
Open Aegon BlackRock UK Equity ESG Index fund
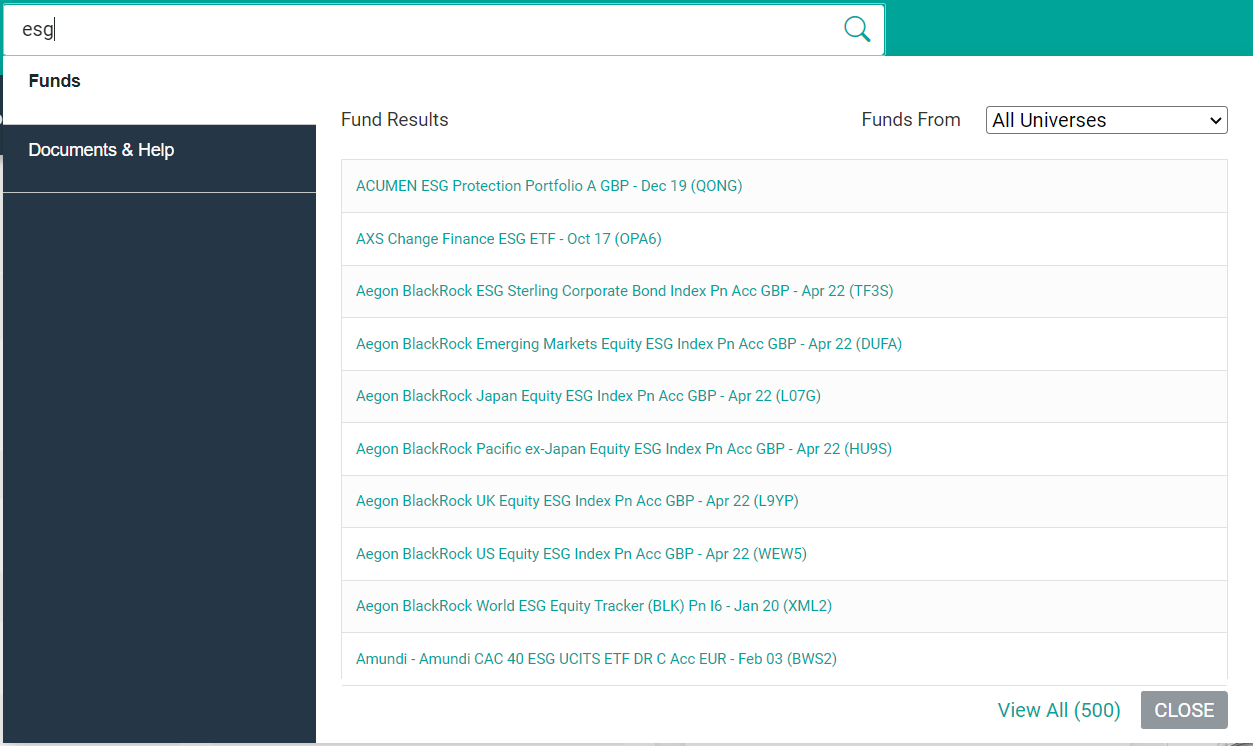pyautogui.click(x=577, y=501)
